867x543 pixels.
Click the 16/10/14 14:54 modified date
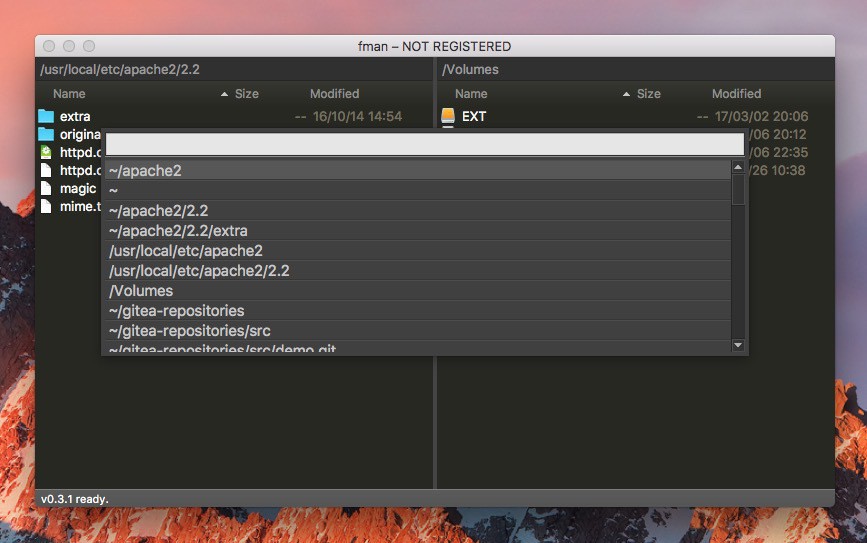pyautogui.click(x=357, y=117)
